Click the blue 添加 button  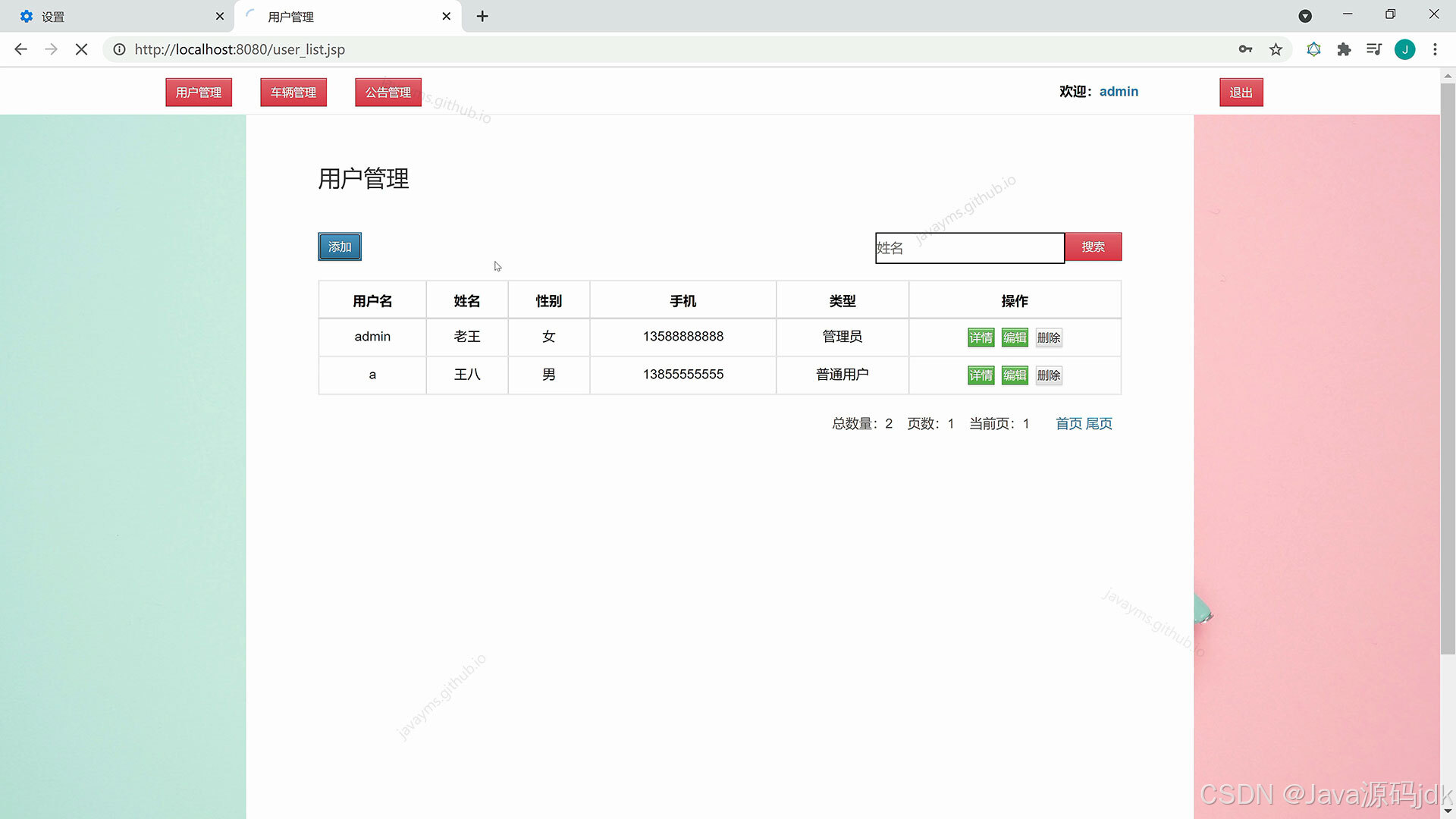(340, 246)
